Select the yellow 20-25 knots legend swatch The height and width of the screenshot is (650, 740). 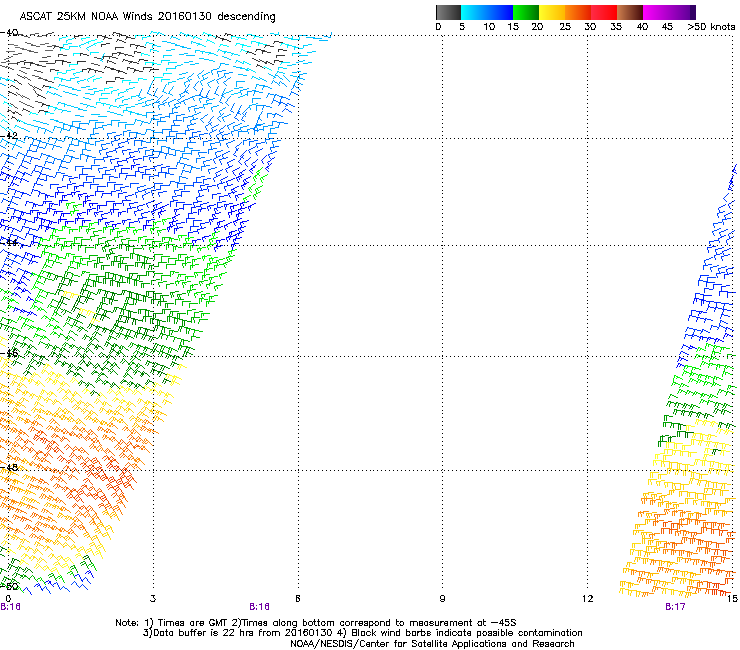(x=552, y=12)
